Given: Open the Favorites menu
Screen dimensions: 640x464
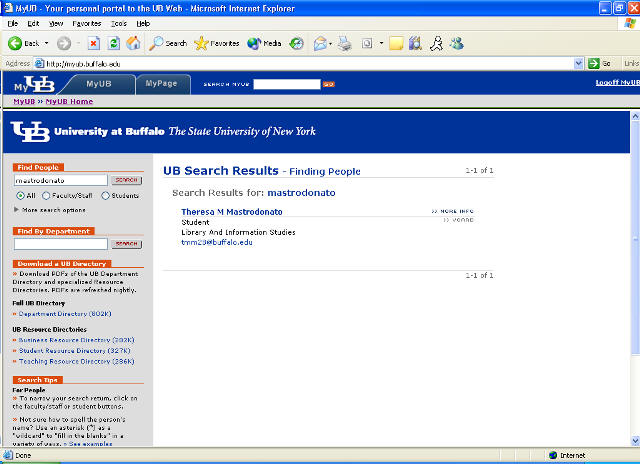Looking at the screenshot, I should coord(87,24).
